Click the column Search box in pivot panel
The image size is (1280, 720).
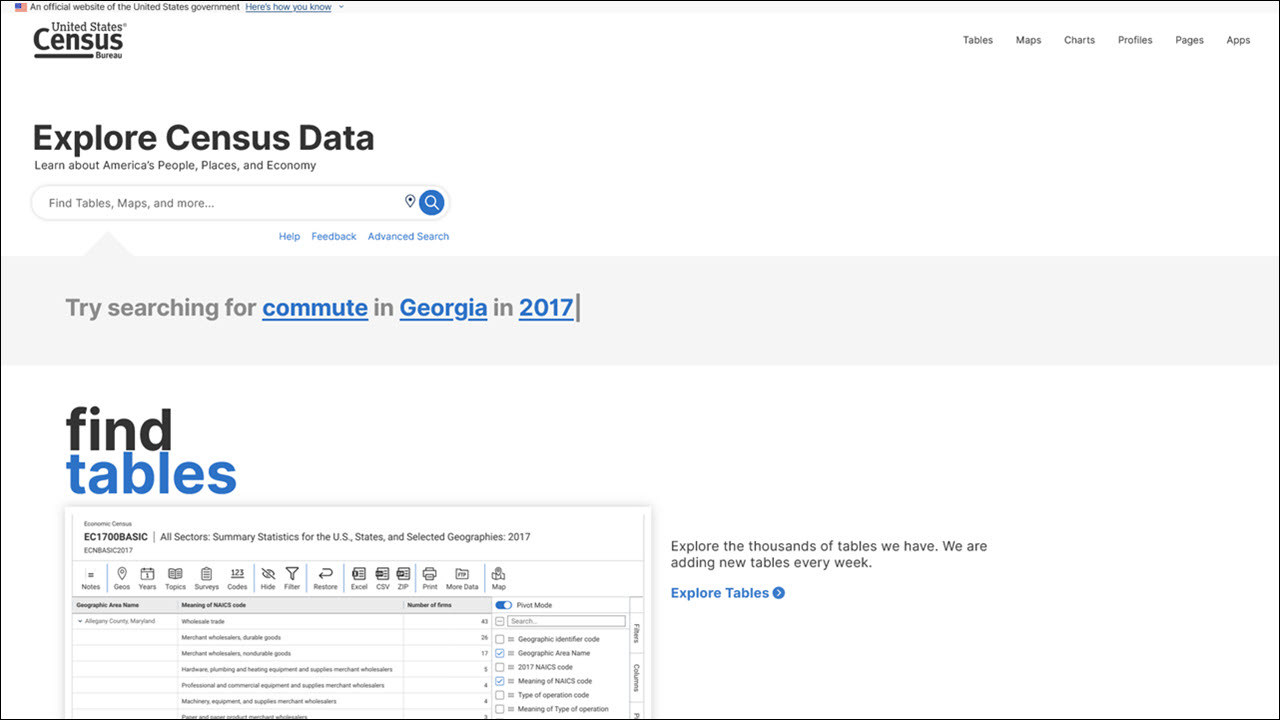point(566,621)
